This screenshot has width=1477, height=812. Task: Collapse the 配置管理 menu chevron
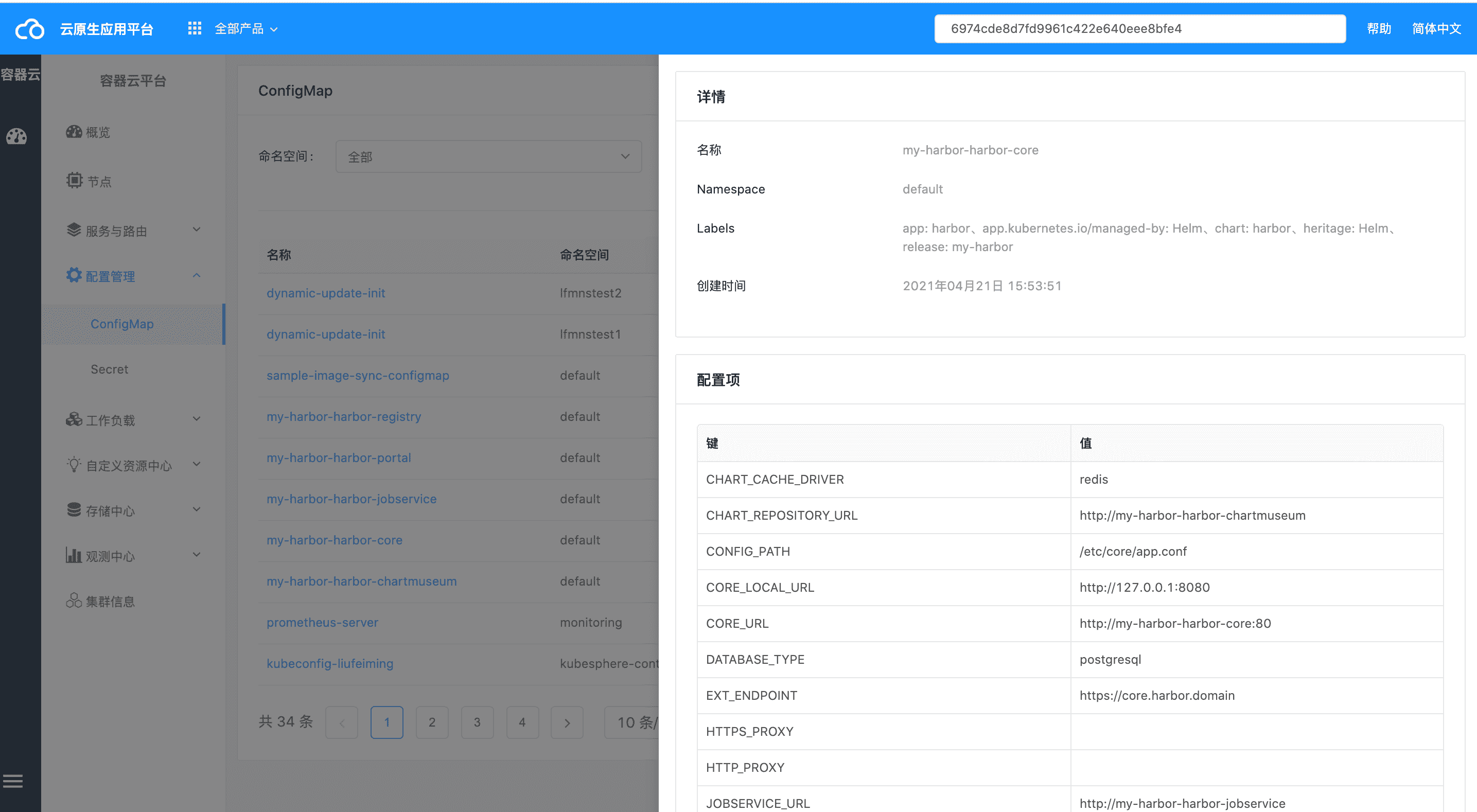[197, 276]
